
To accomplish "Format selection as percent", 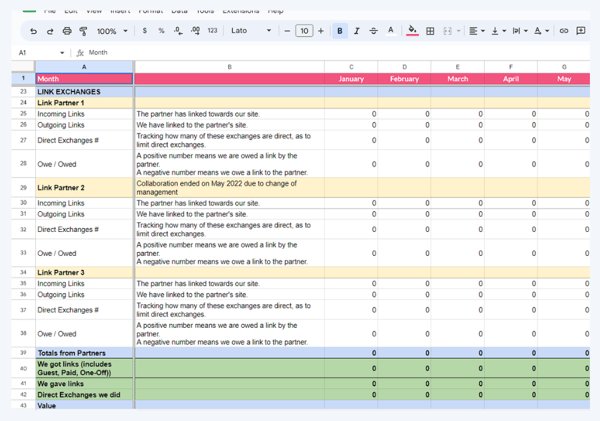I will pyautogui.click(x=161, y=31).
